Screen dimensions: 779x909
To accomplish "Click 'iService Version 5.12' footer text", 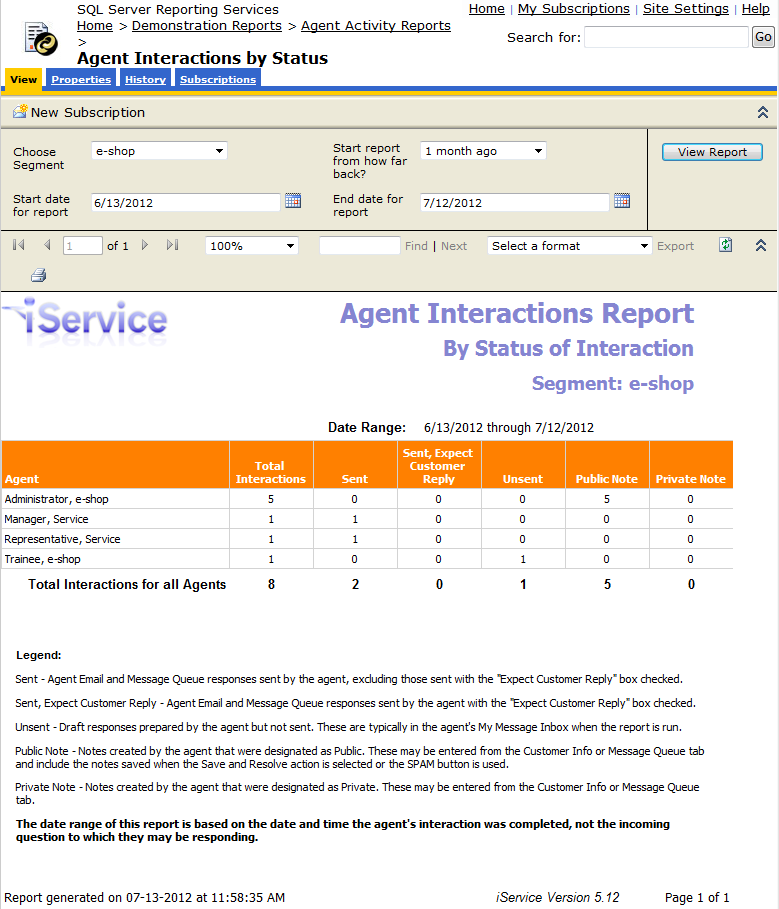I will pyautogui.click(x=558, y=897).
